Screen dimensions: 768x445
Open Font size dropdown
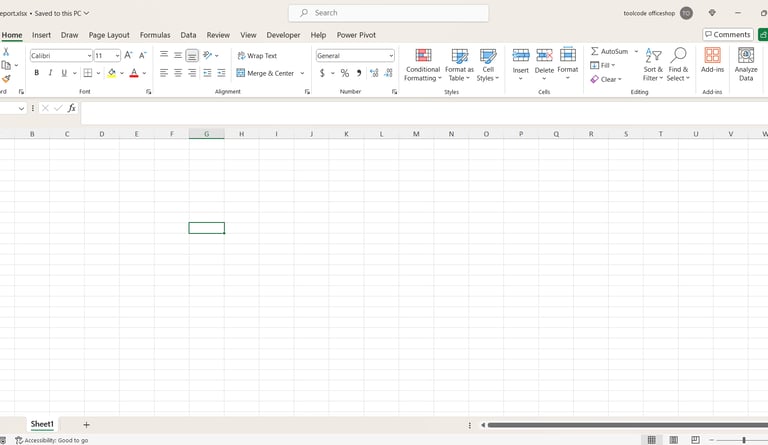[117, 56]
